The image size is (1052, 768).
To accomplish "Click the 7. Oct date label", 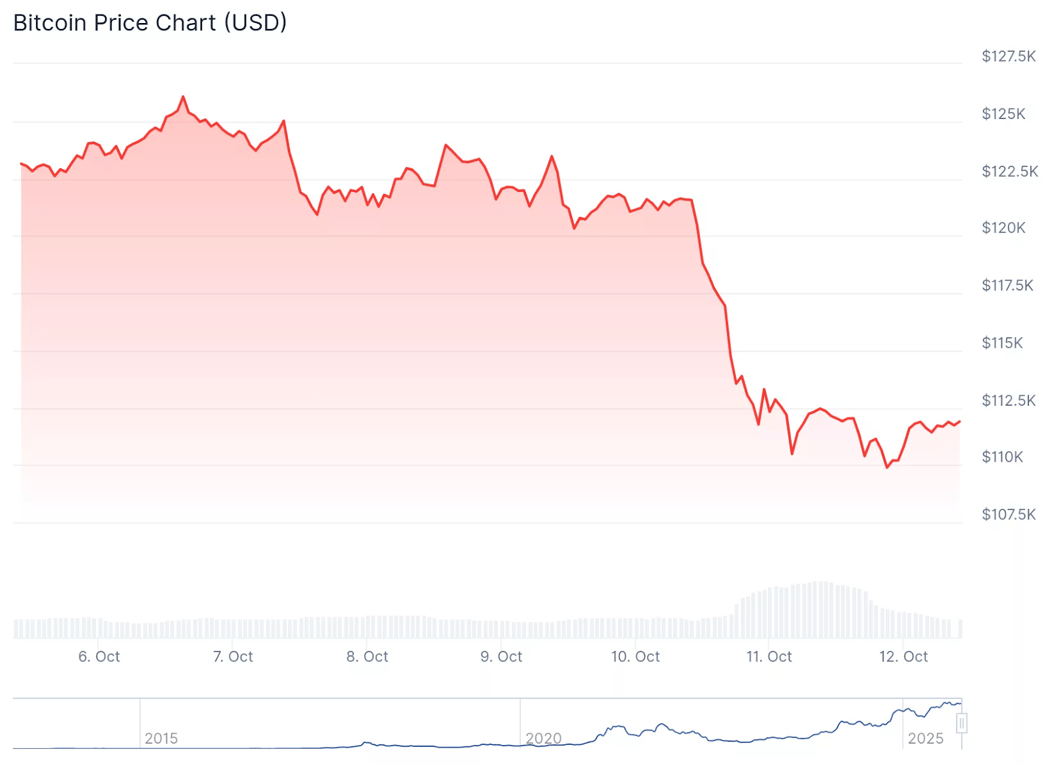I will pyautogui.click(x=233, y=657).
